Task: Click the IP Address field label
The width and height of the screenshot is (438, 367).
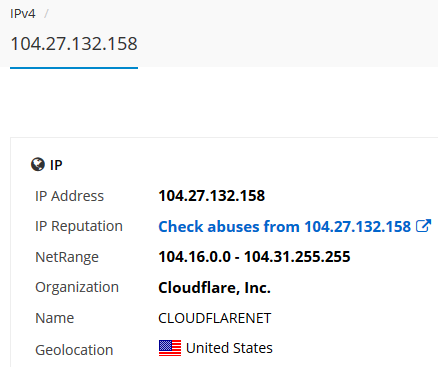Action: coord(69,196)
